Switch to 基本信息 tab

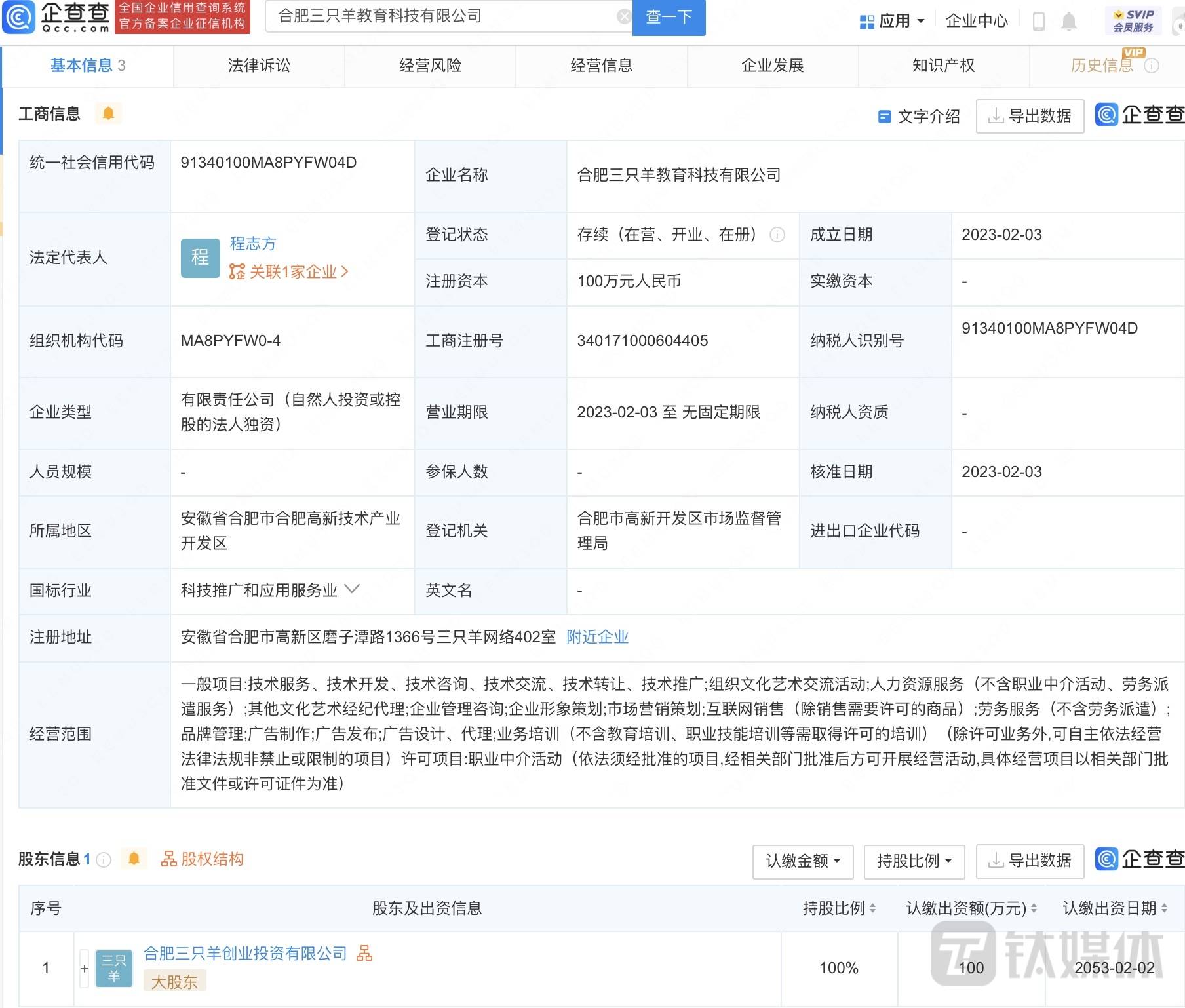click(88, 66)
